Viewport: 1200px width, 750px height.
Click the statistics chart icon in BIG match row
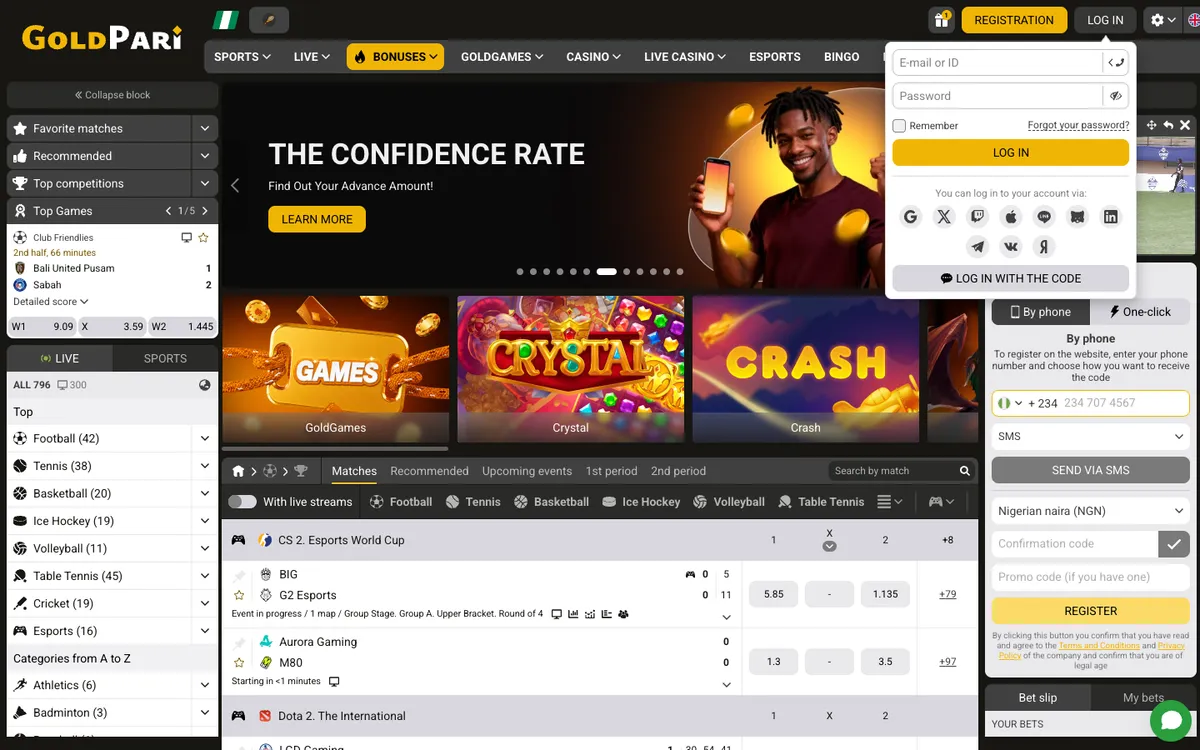574,614
